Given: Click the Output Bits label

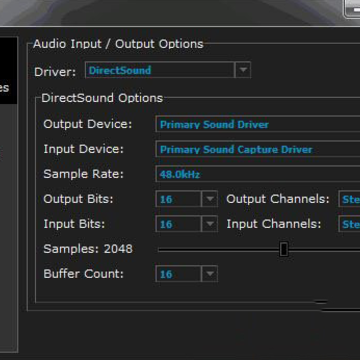Looking at the screenshot, I should click(78, 199).
